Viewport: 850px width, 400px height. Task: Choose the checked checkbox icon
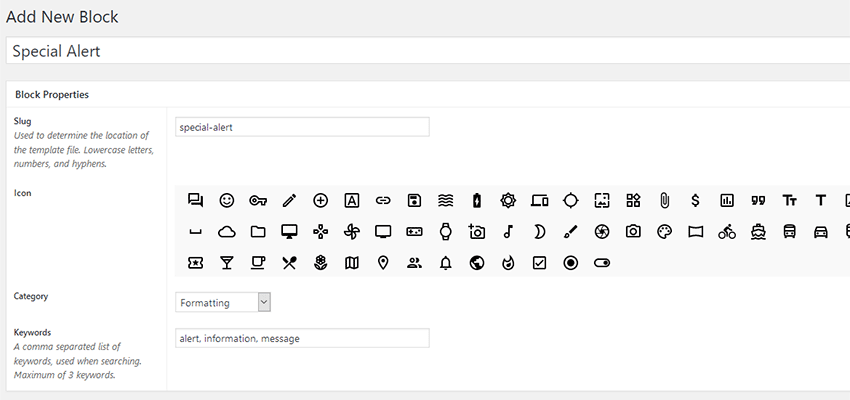pyautogui.click(x=539, y=263)
